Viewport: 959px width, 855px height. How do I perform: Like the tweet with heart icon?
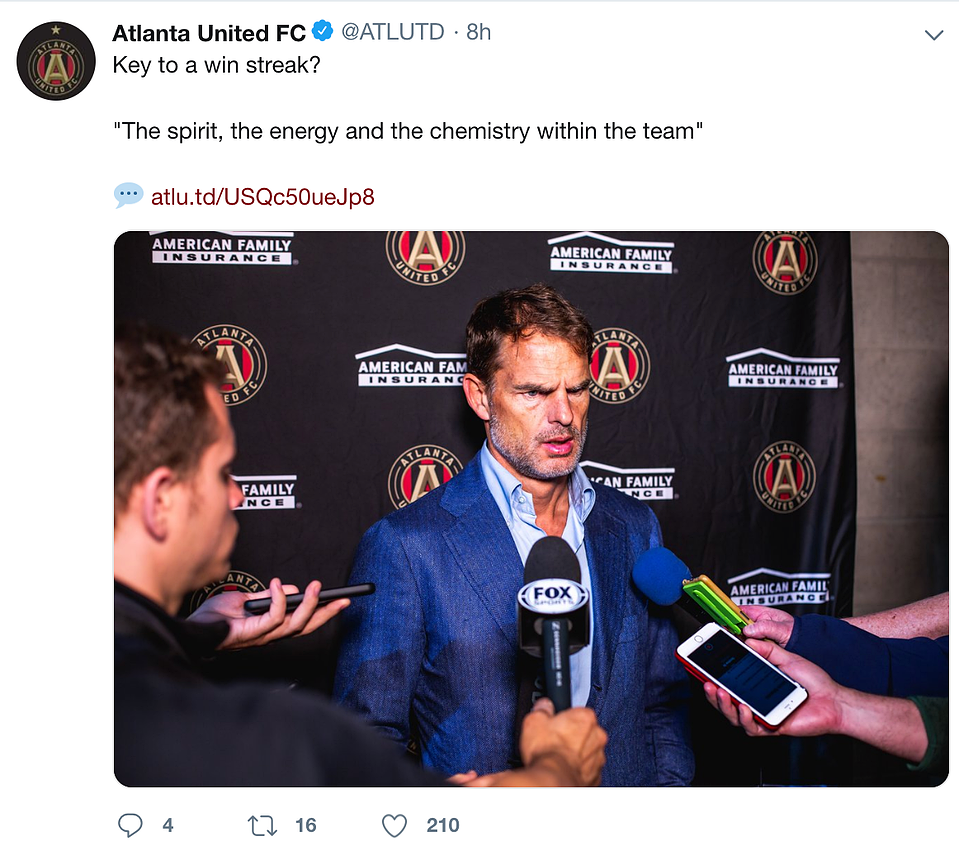(394, 826)
